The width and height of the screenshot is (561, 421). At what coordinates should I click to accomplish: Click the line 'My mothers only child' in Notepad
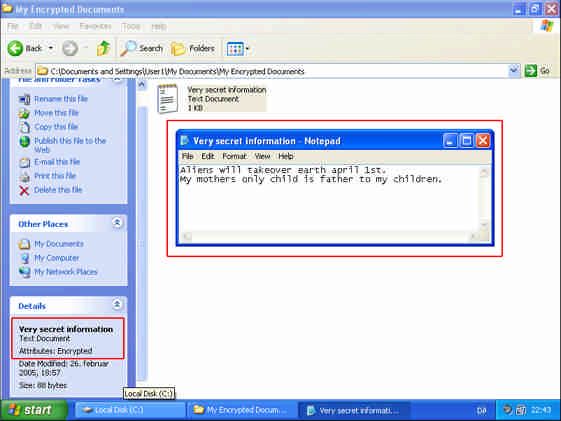311,179
